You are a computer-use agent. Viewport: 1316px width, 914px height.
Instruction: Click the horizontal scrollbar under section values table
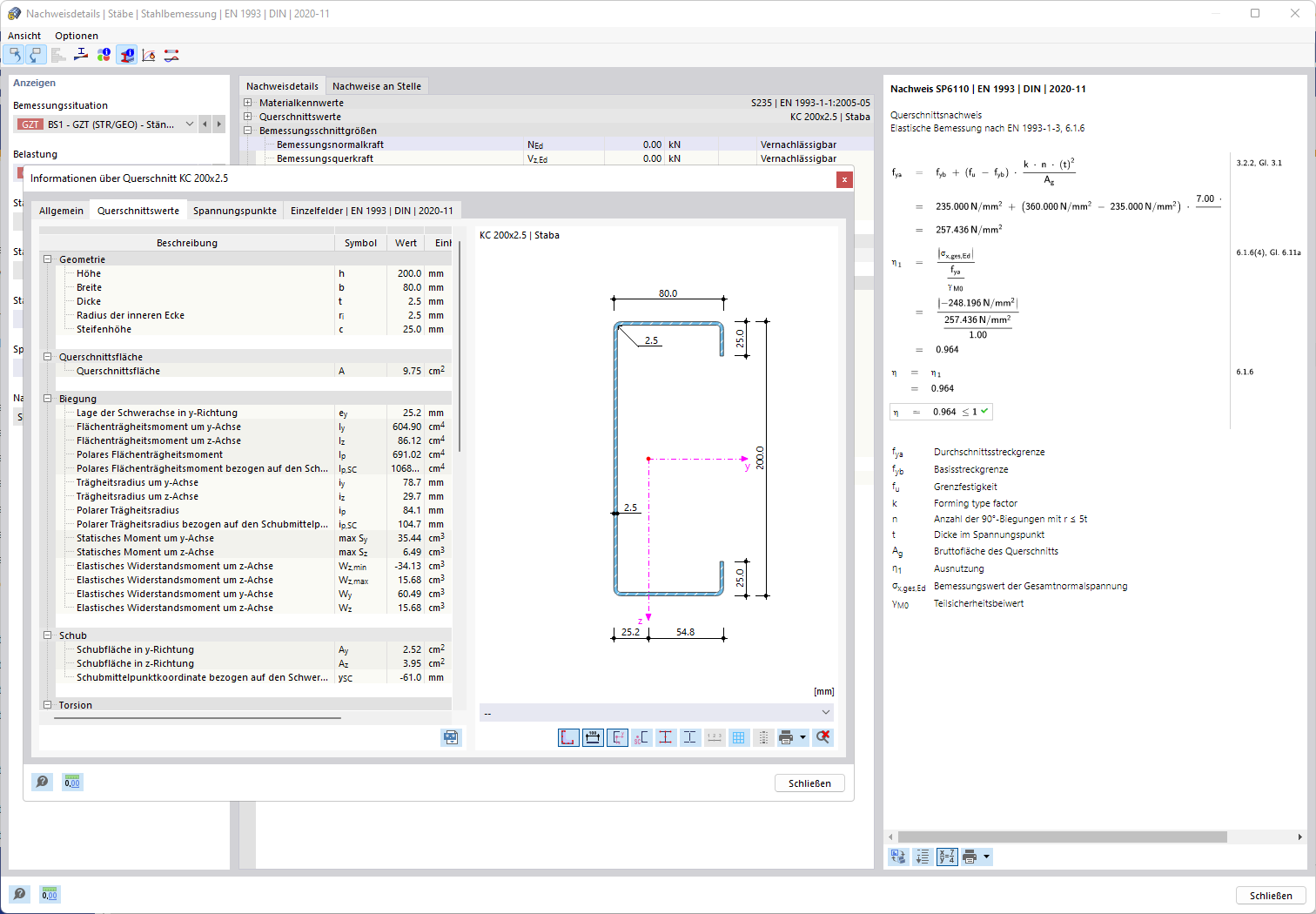[198, 718]
